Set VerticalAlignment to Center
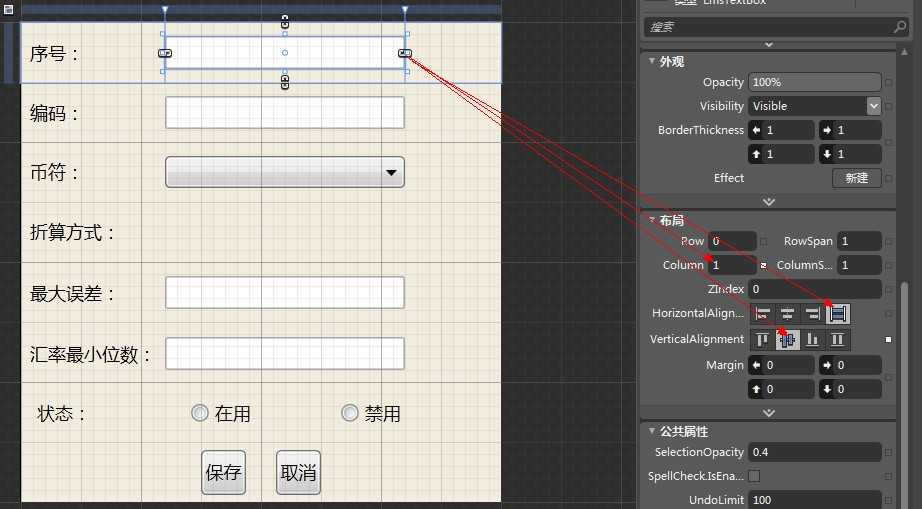Viewport: 922px width, 509px height. coord(787,340)
